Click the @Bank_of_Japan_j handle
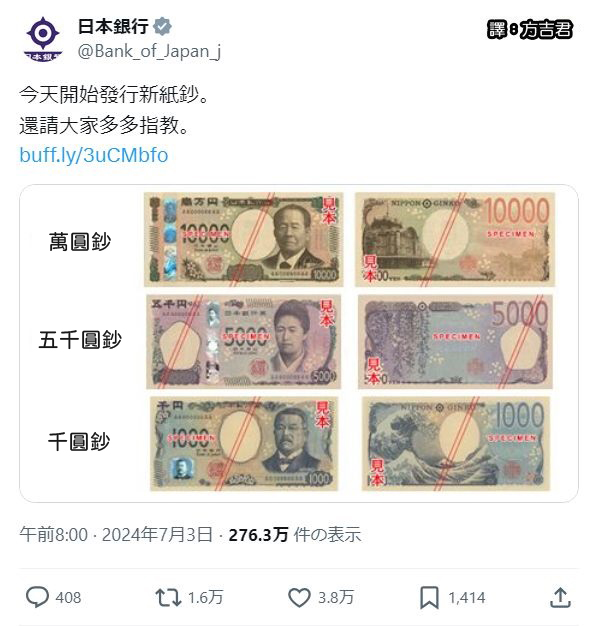Viewport: 598px width, 626px height. point(149,51)
